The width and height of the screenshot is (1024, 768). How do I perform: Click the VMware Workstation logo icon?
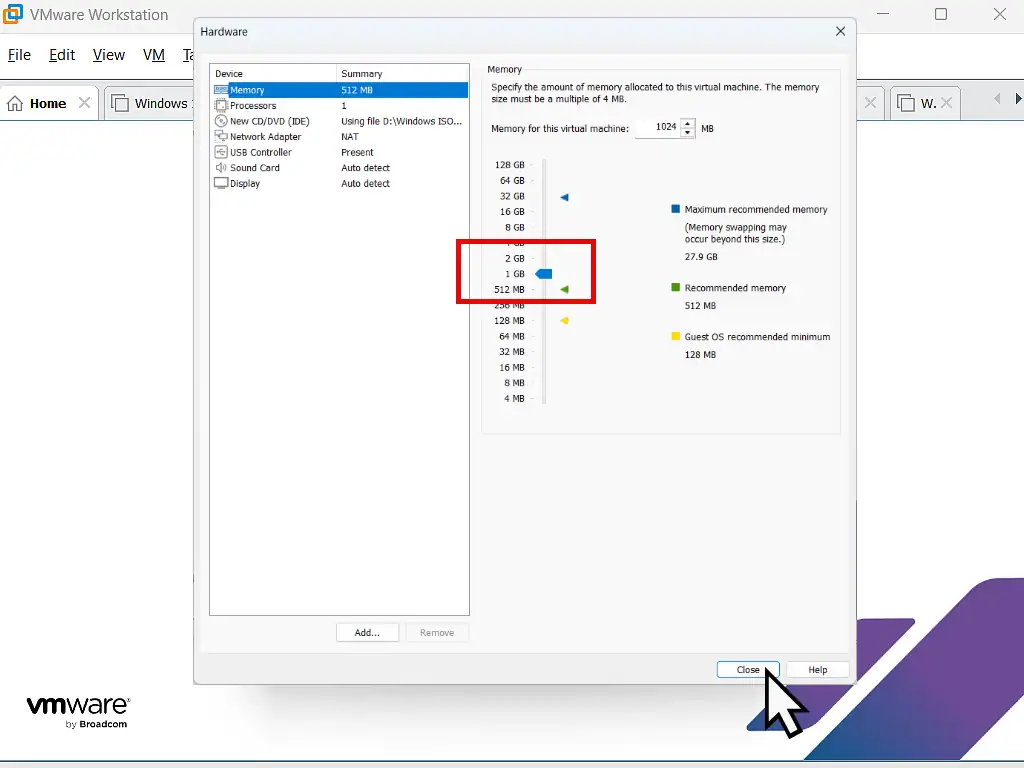(11, 14)
